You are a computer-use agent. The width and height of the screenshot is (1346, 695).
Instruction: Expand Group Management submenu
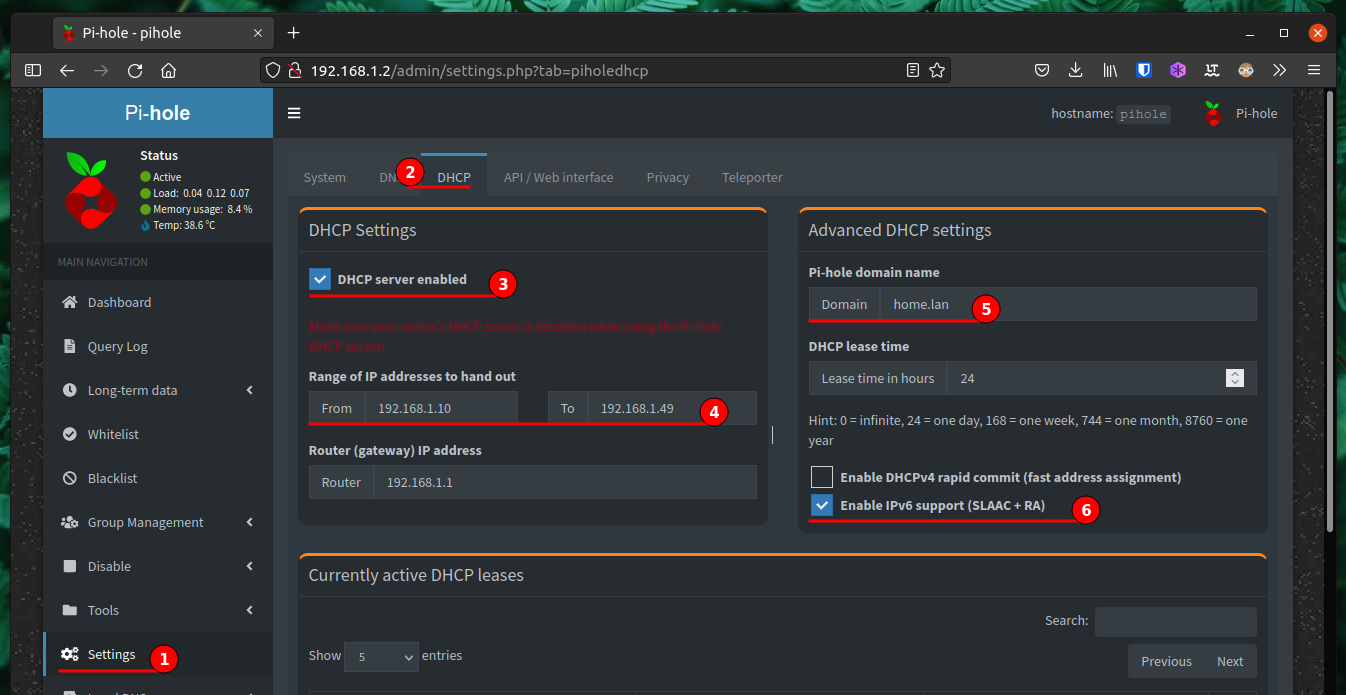click(250, 522)
